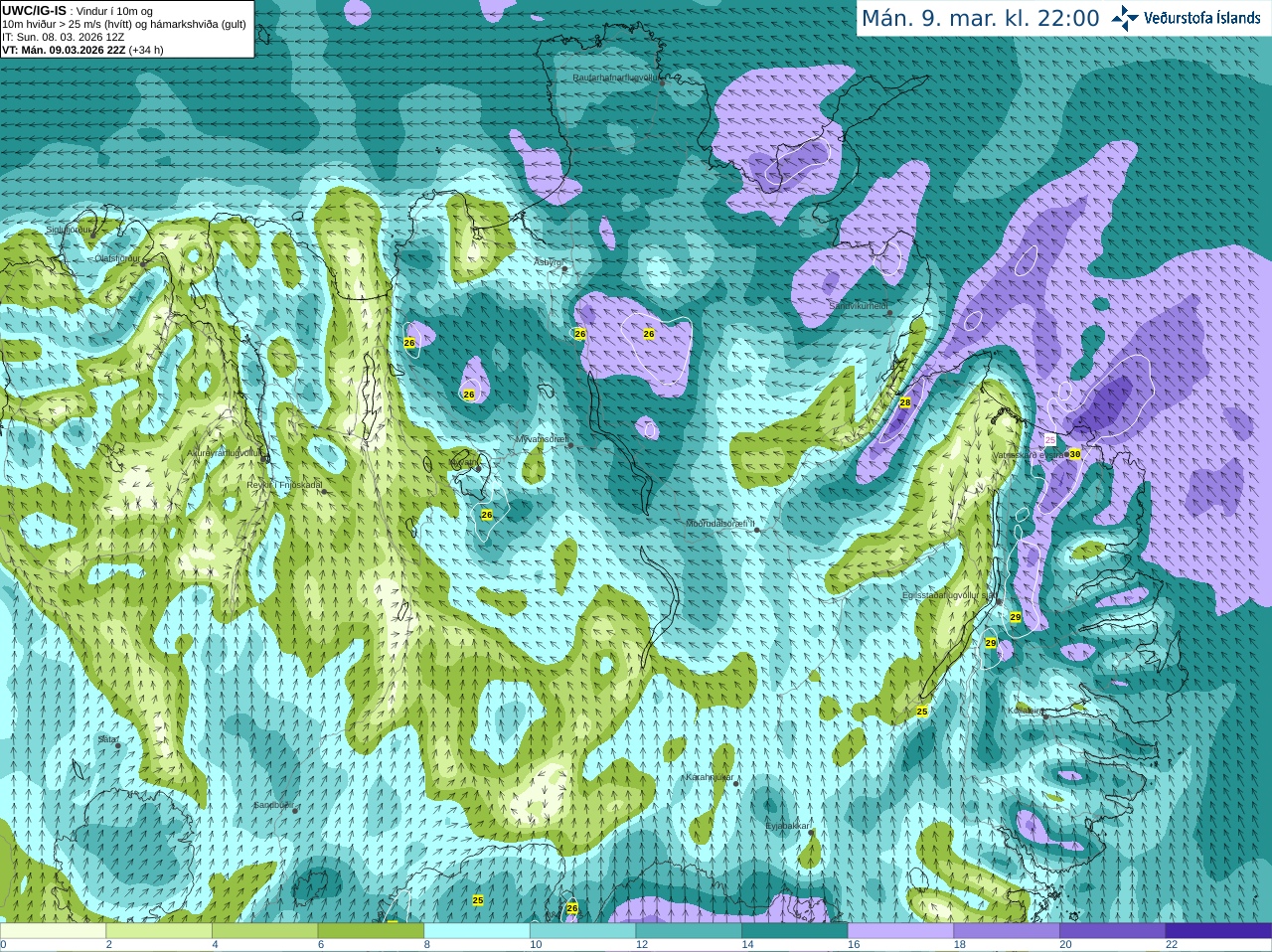Click the dark teal 14–16 m/s legend swatch
Screen dimensions: 1272x952
click(x=794, y=931)
